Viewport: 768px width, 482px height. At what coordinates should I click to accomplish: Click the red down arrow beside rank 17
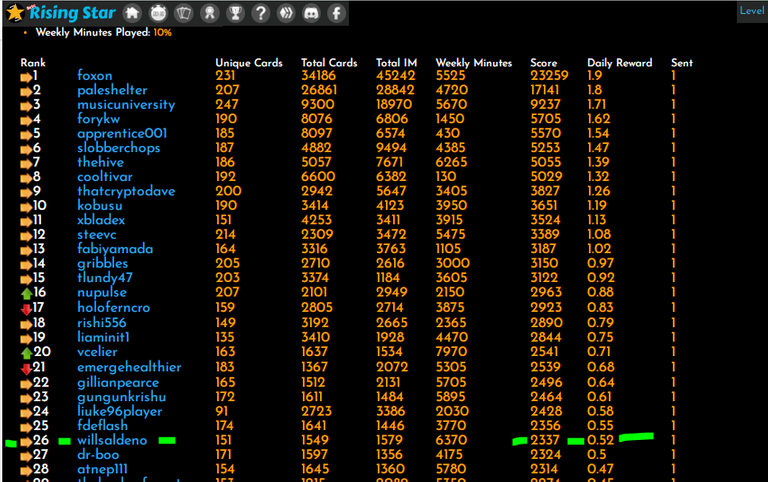tap(26, 309)
